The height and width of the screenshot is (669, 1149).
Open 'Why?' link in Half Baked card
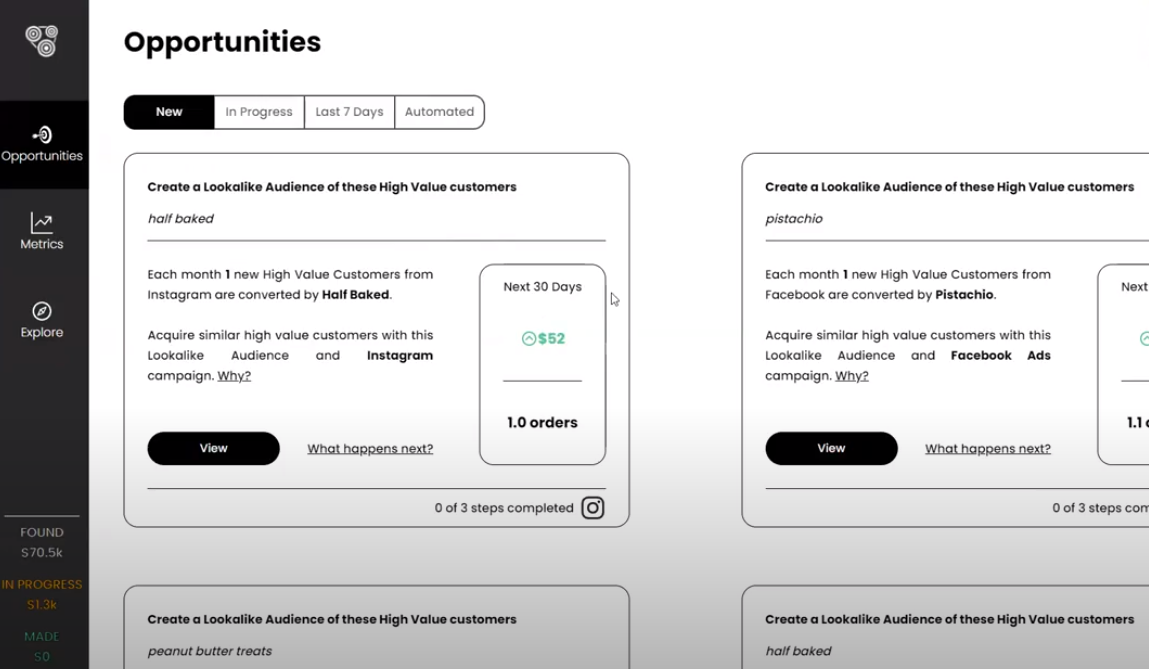[x=234, y=376]
